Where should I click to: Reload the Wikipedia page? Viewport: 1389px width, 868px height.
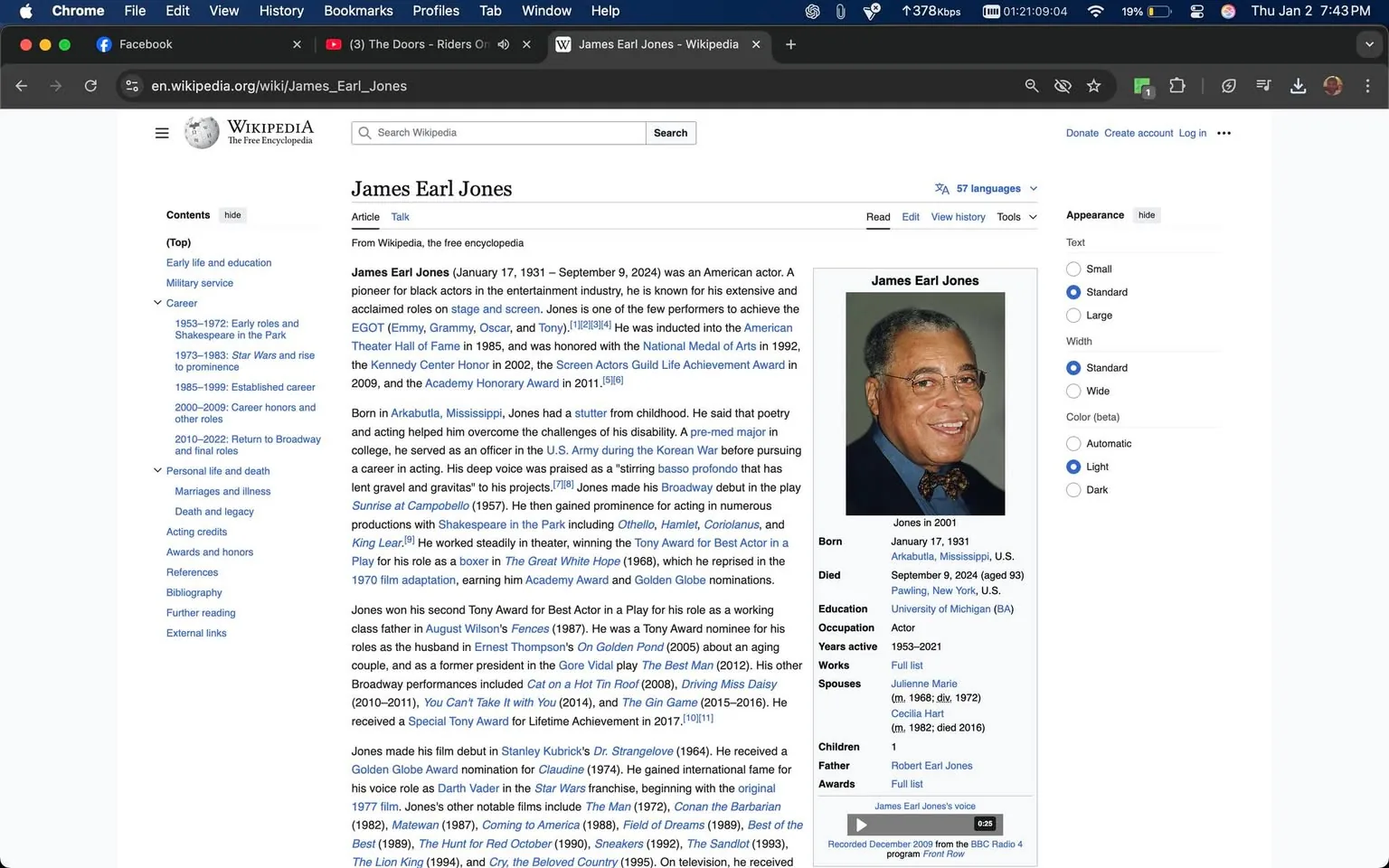coord(90,86)
